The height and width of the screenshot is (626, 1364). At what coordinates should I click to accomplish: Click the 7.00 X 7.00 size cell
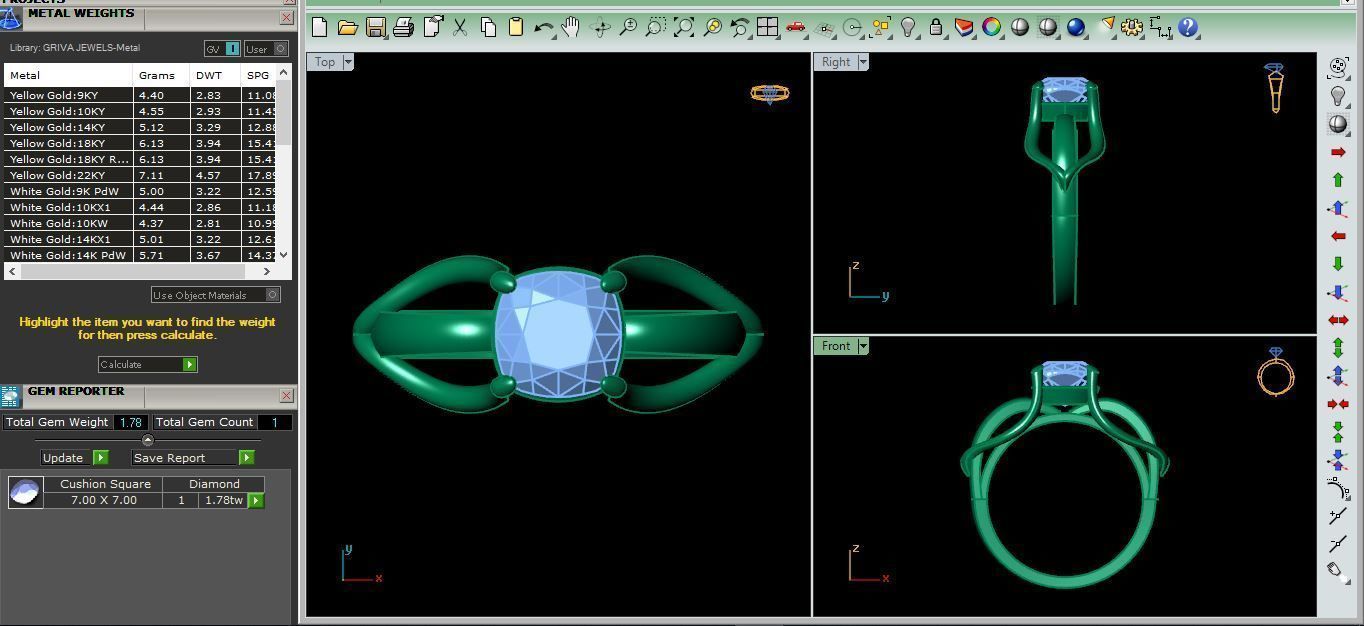click(104, 500)
